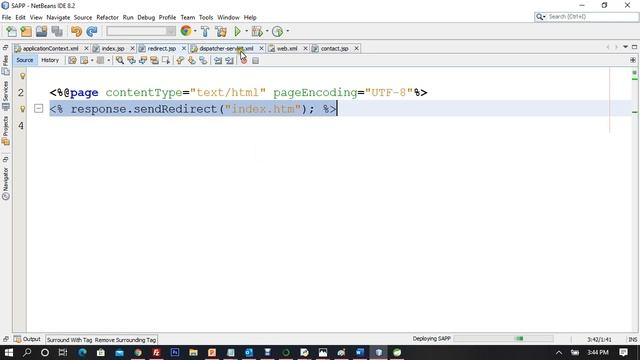Click the Profile Project icon
Image resolution: width=640 pixels, height=360 pixels.
click(x=277, y=31)
